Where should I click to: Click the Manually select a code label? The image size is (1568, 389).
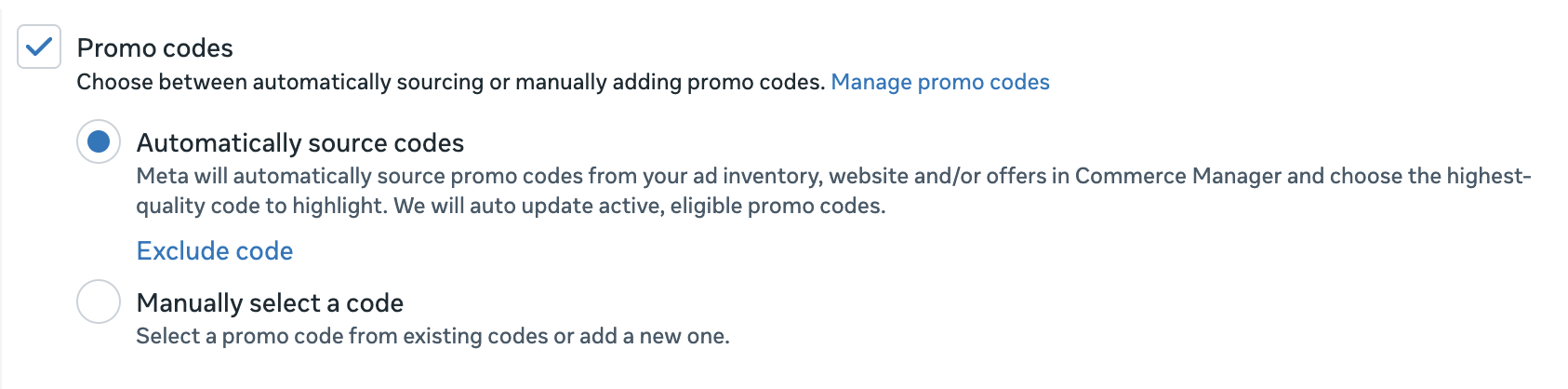coord(270,302)
